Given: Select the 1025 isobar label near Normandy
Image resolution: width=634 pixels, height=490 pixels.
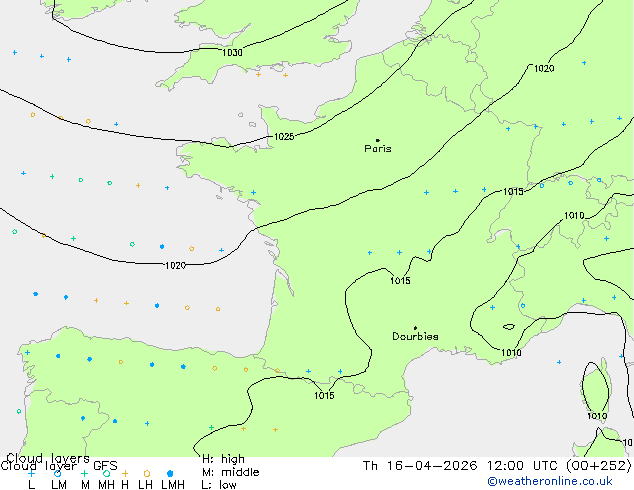Looking at the screenshot, I should coord(284,137).
